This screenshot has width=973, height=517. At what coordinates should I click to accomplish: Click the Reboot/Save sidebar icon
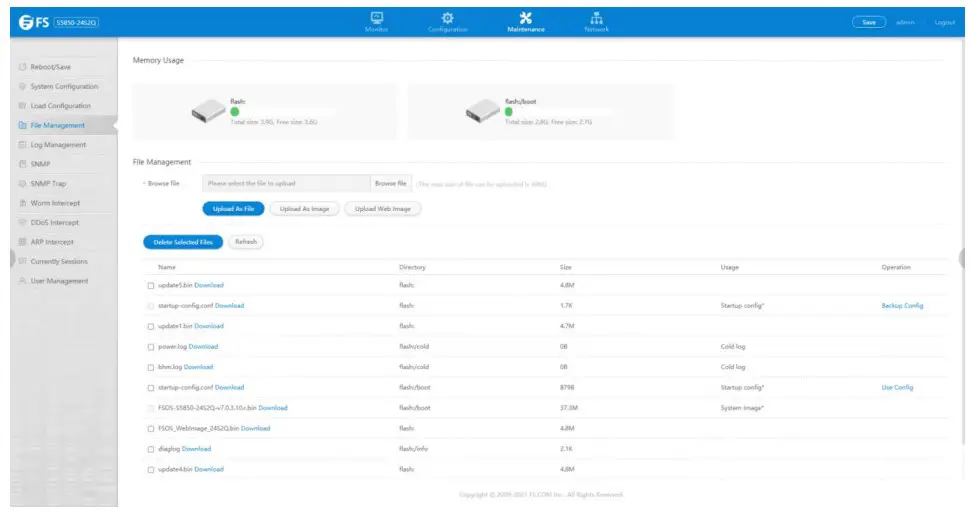[x=22, y=66]
